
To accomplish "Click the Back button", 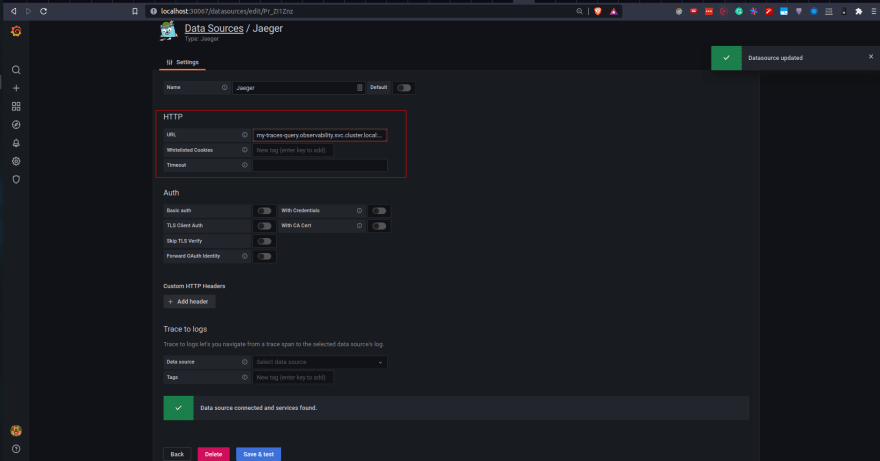I will point(177,454).
